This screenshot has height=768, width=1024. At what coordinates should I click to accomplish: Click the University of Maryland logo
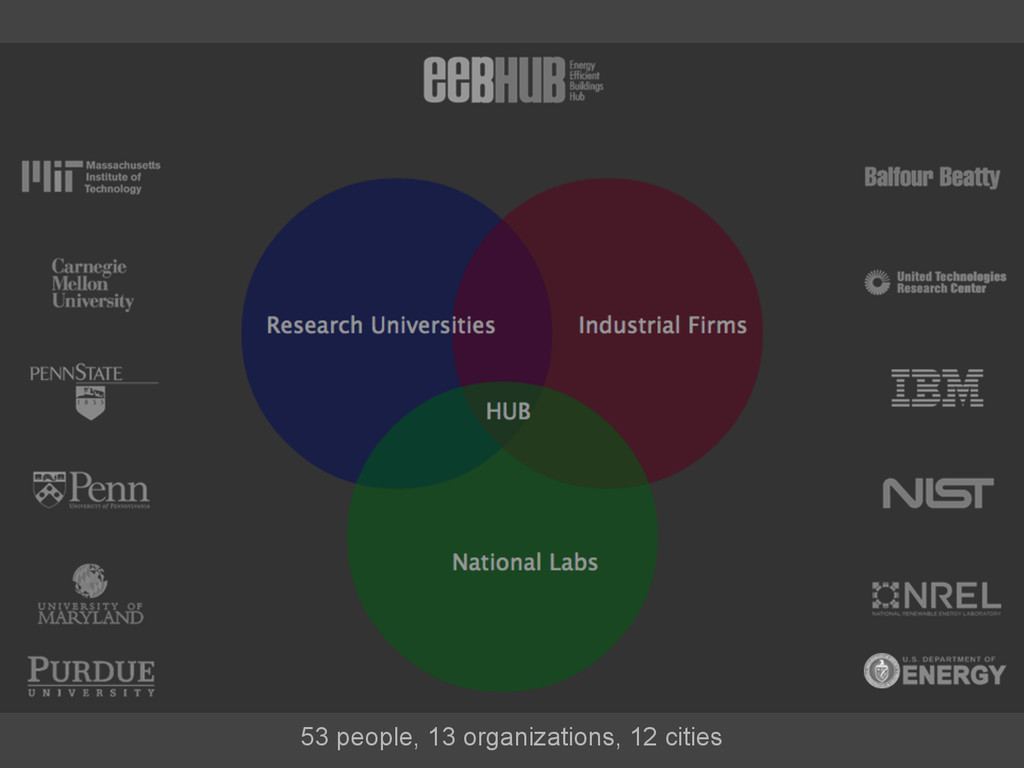[x=90, y=594]
